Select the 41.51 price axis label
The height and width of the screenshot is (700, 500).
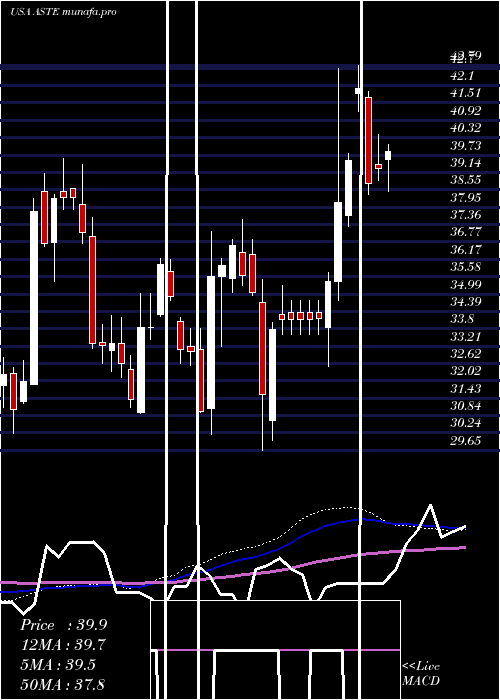[x=466, y=93]
